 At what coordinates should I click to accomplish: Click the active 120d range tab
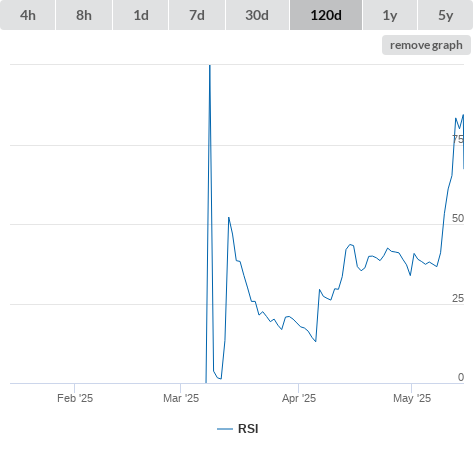pos(326,15)
